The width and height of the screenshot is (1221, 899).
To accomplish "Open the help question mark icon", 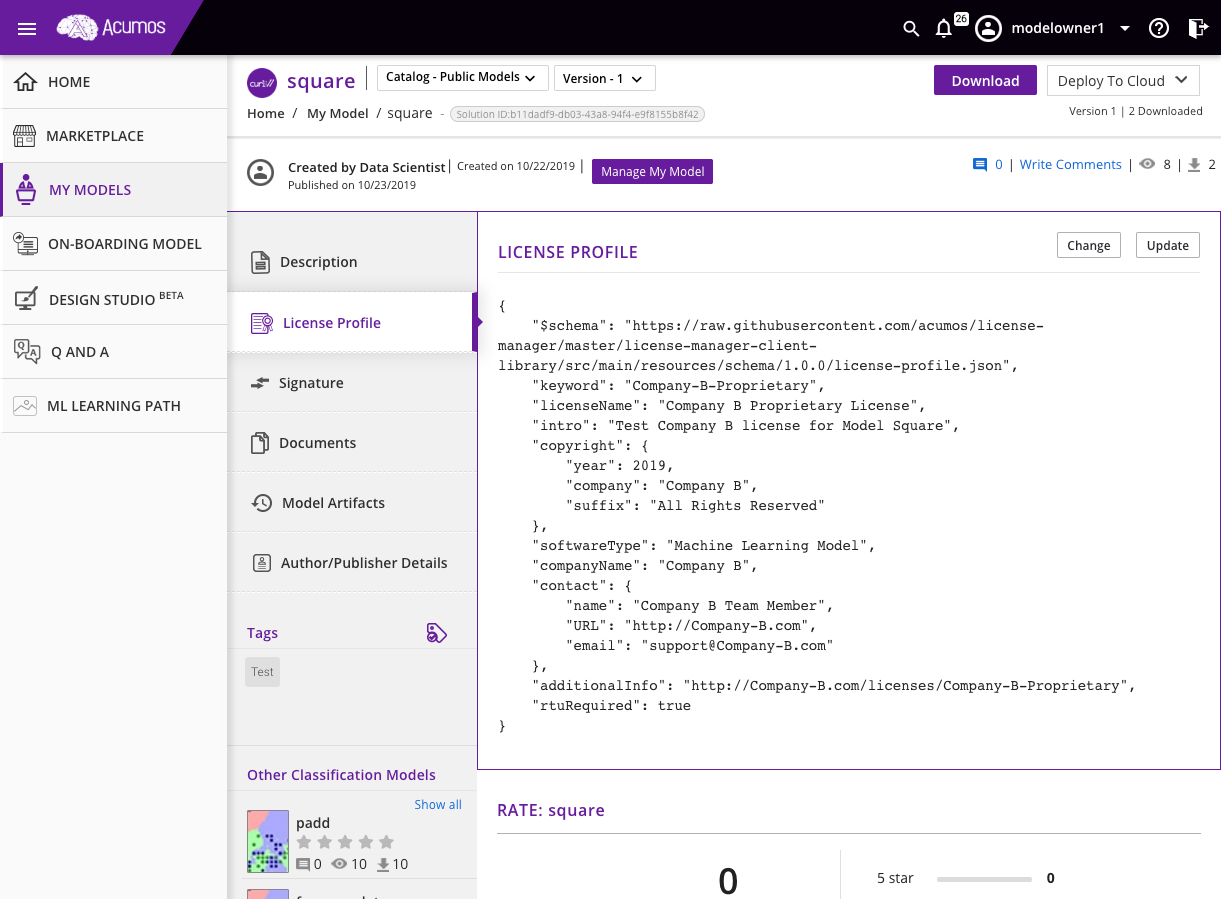I will 1159,28.
